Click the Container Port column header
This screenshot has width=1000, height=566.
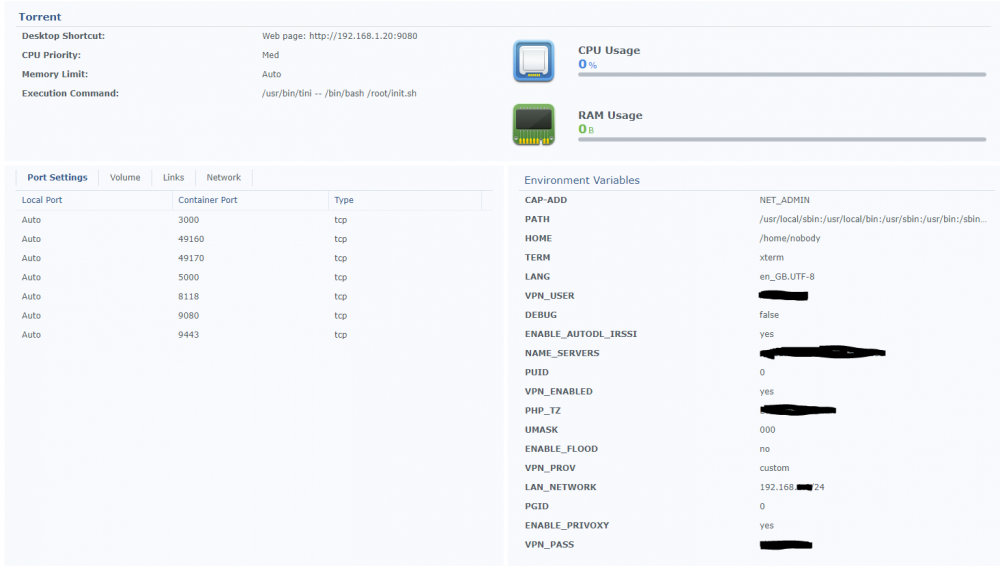[x=250, y=200]
